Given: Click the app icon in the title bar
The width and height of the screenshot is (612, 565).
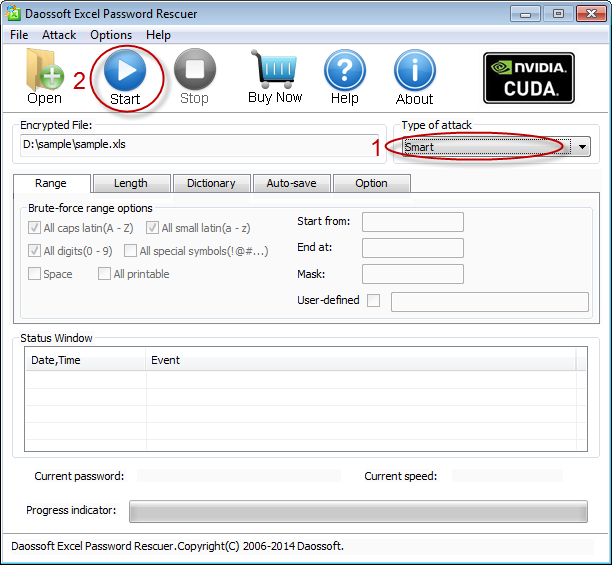Looking at the screenshot, I should pyautogui.click(x=12, y=13).
